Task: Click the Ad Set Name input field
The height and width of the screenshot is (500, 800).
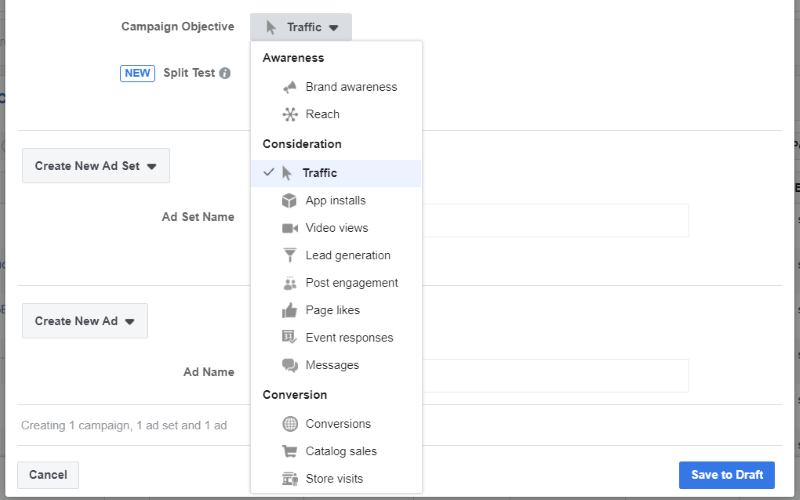Action: tap(555, 220)
